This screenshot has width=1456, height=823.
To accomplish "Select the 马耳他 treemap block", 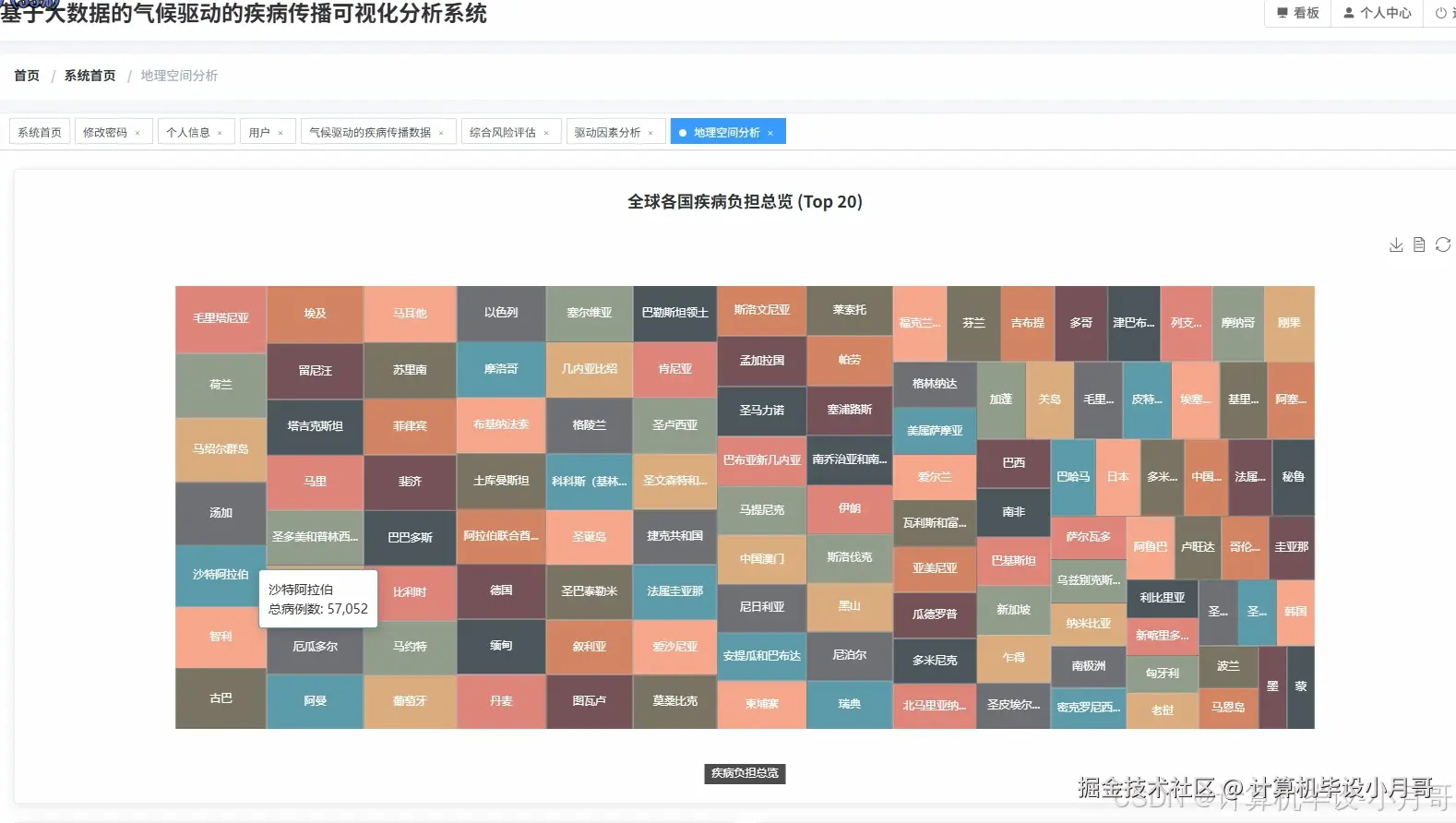I will click(x=410, y=314).
